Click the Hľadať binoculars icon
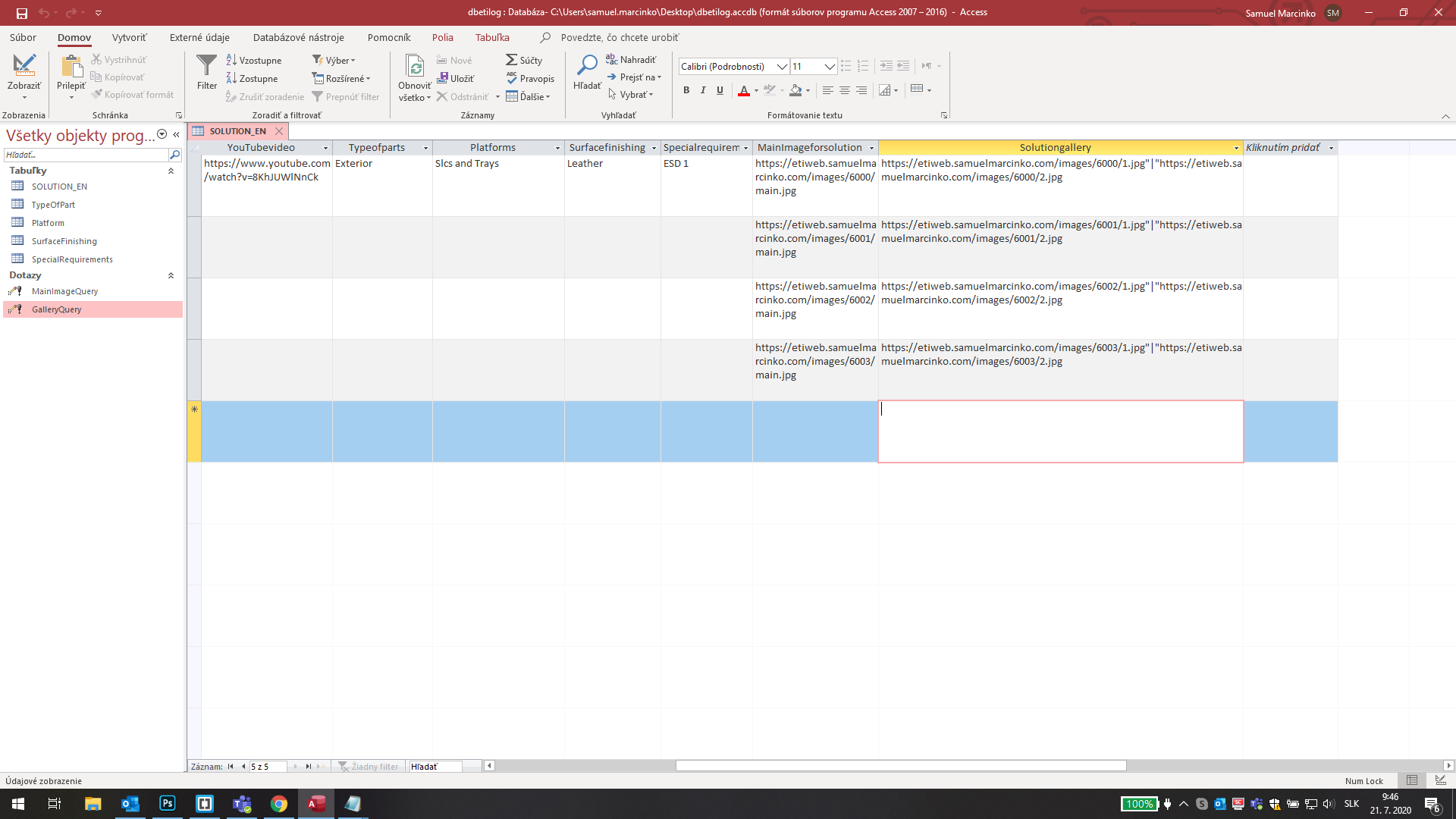Image resolution: width=1456 pixels, height=819 pixels. coord(587,65)
